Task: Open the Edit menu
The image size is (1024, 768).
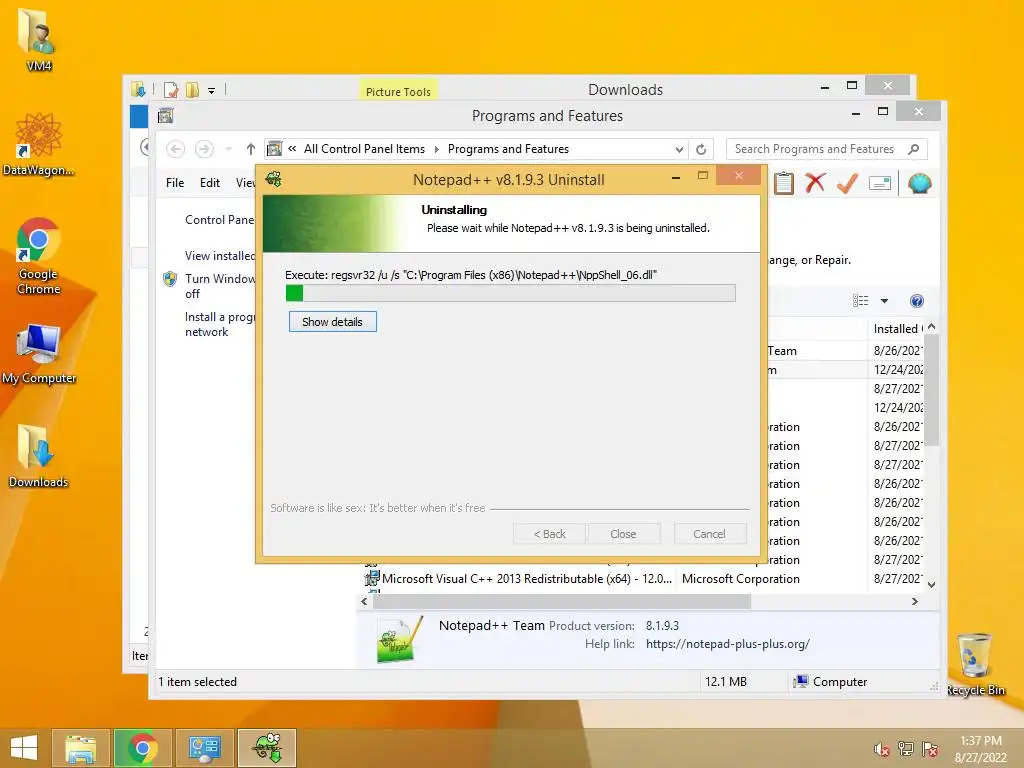Action: click(x=210, y=183)
